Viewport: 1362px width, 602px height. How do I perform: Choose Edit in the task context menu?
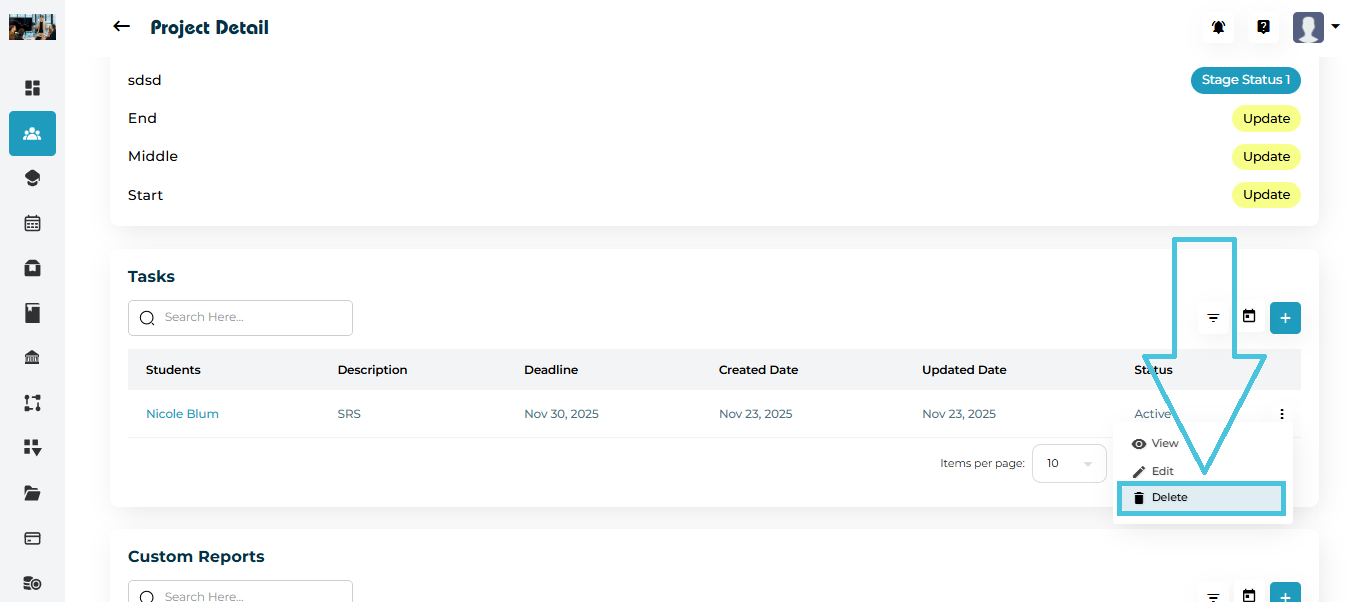point(1162,471)
